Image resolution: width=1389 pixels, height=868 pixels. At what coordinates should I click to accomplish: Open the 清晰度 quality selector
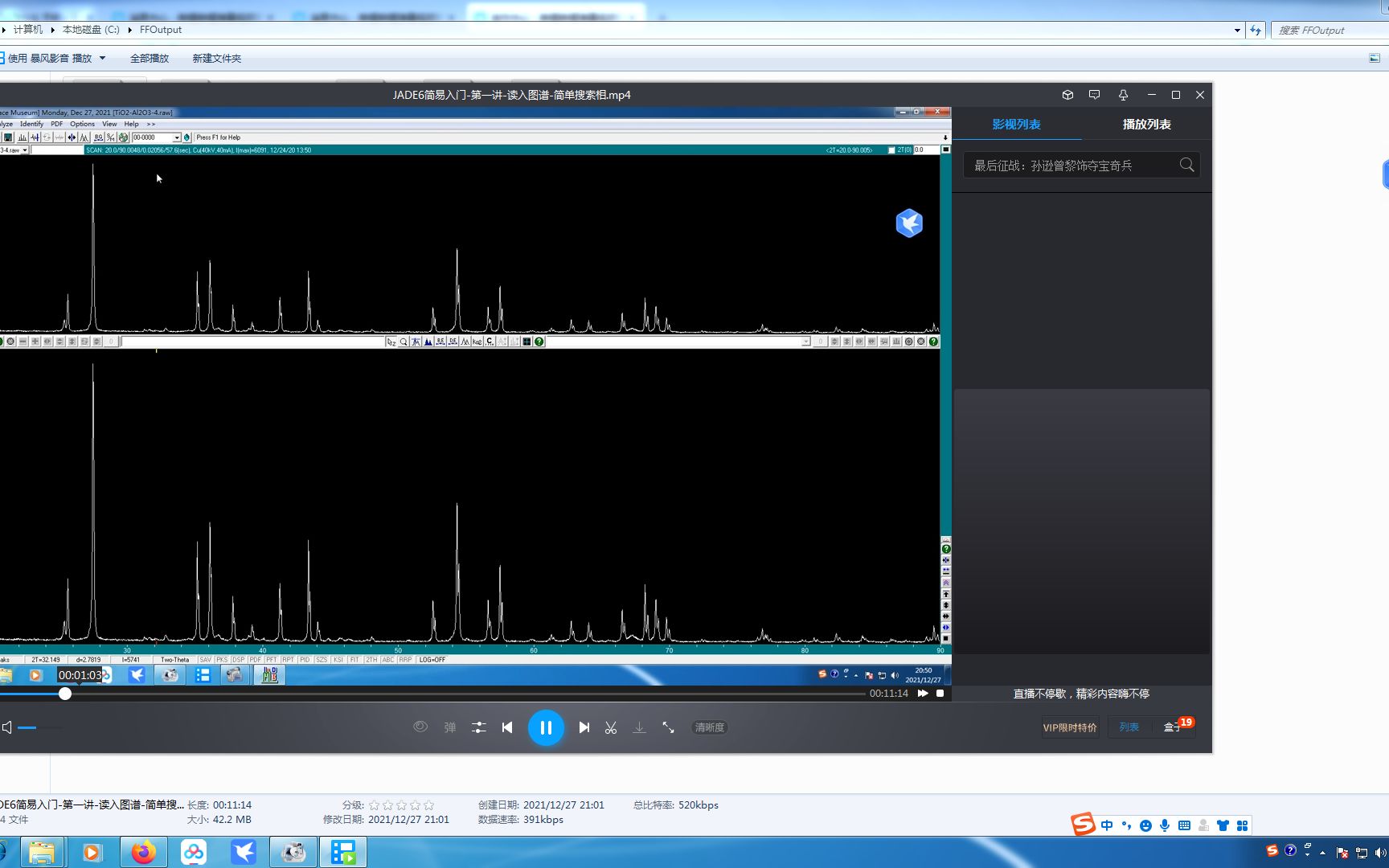pyautogui.click(x=710, y=727)
